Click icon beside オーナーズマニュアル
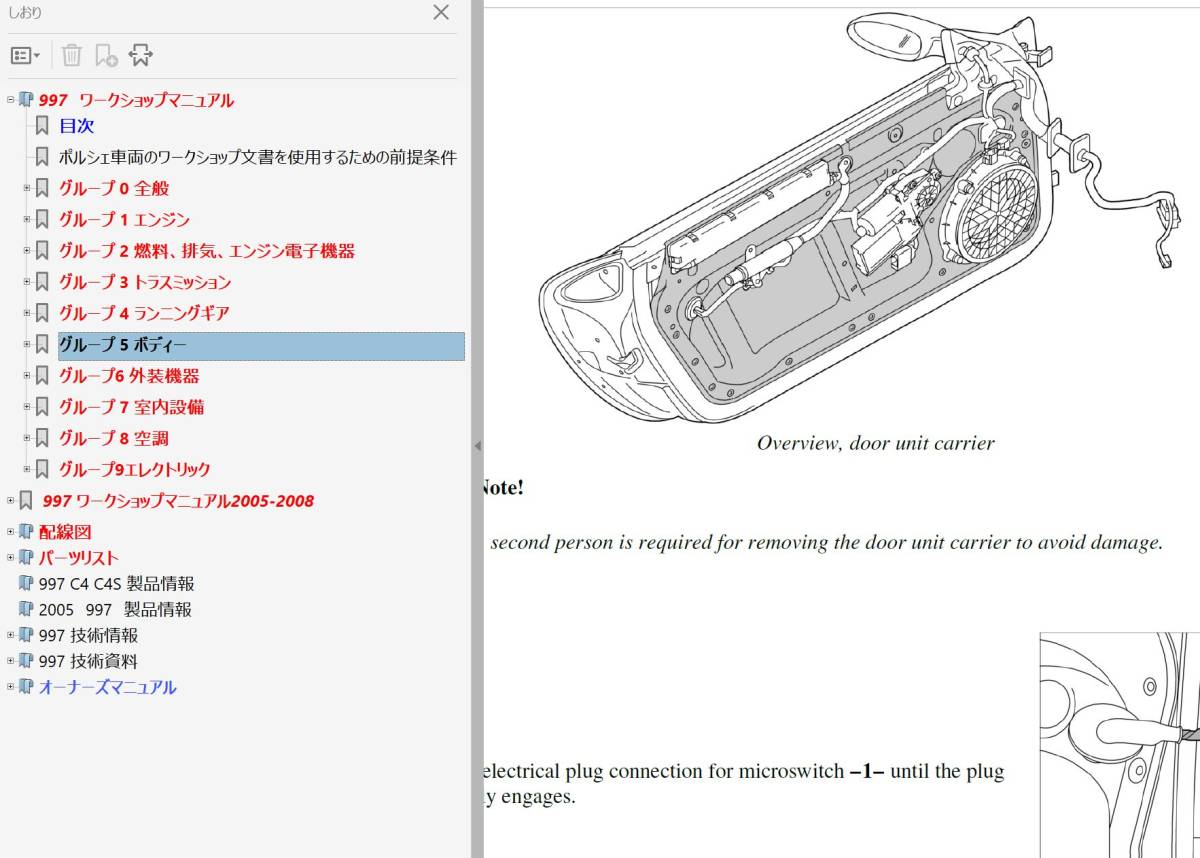 26,687
